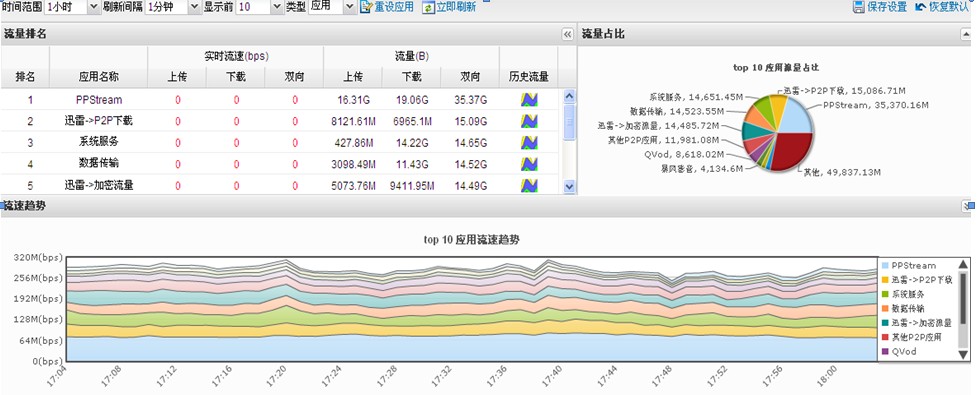The image size is (979, 395).
Task: Sort by 应用名称 column header
Action: pyautogui.click(x=99, y=77)
